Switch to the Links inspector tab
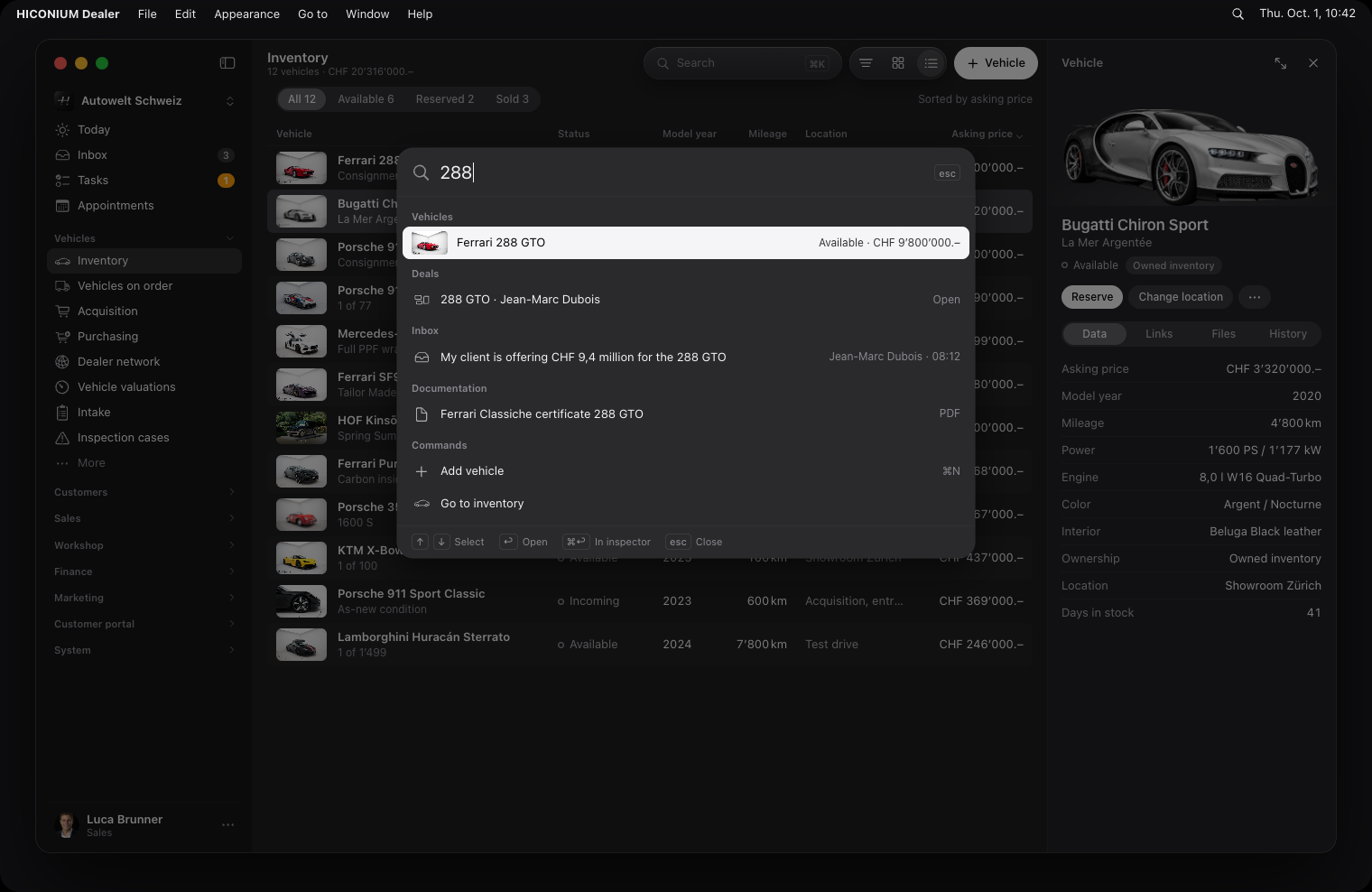The height and width of the screenshot is (892, 1372). [x=1159, y=334]
